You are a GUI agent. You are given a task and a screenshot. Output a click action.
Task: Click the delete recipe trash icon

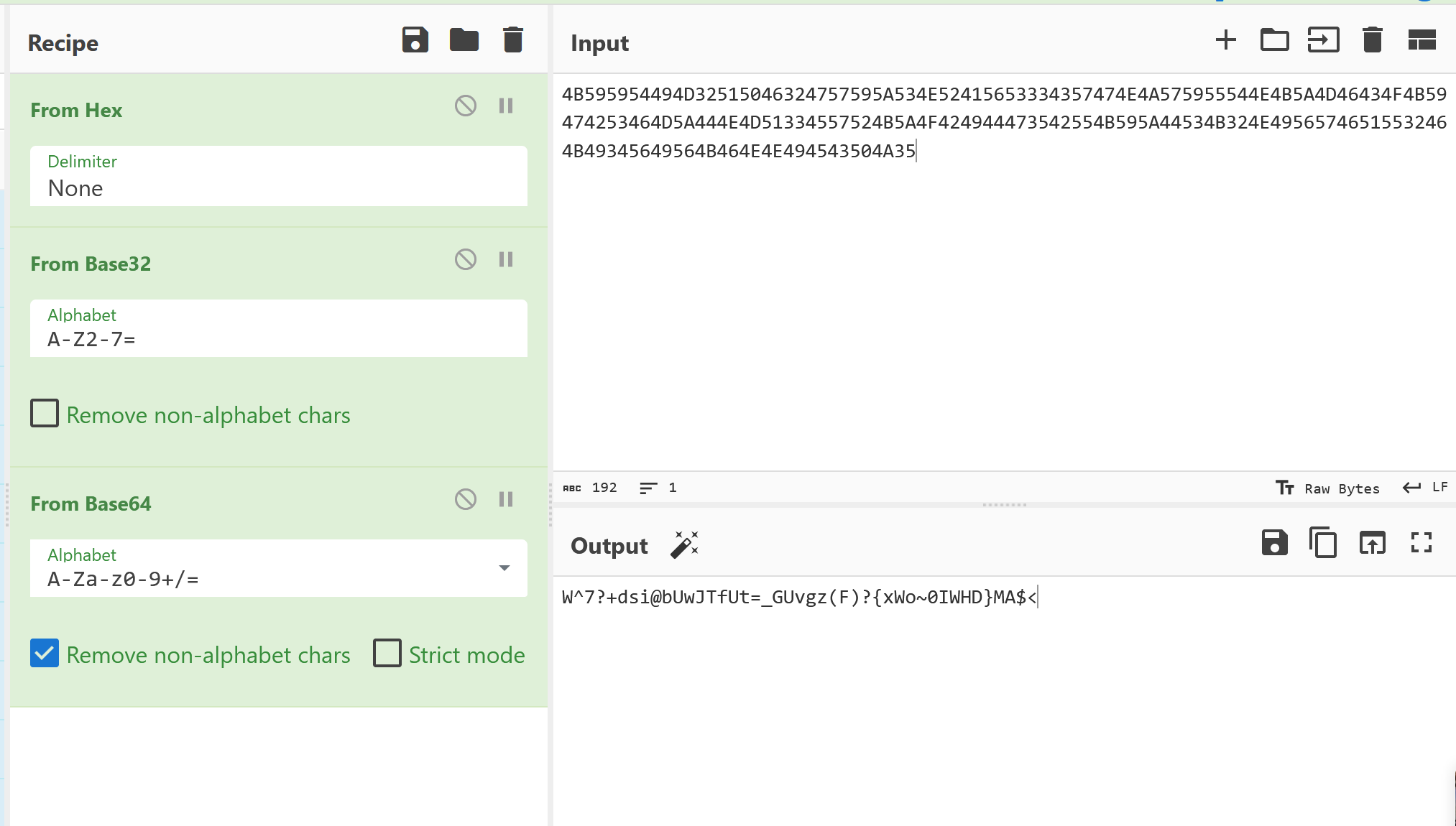click(x=513, y=40)
